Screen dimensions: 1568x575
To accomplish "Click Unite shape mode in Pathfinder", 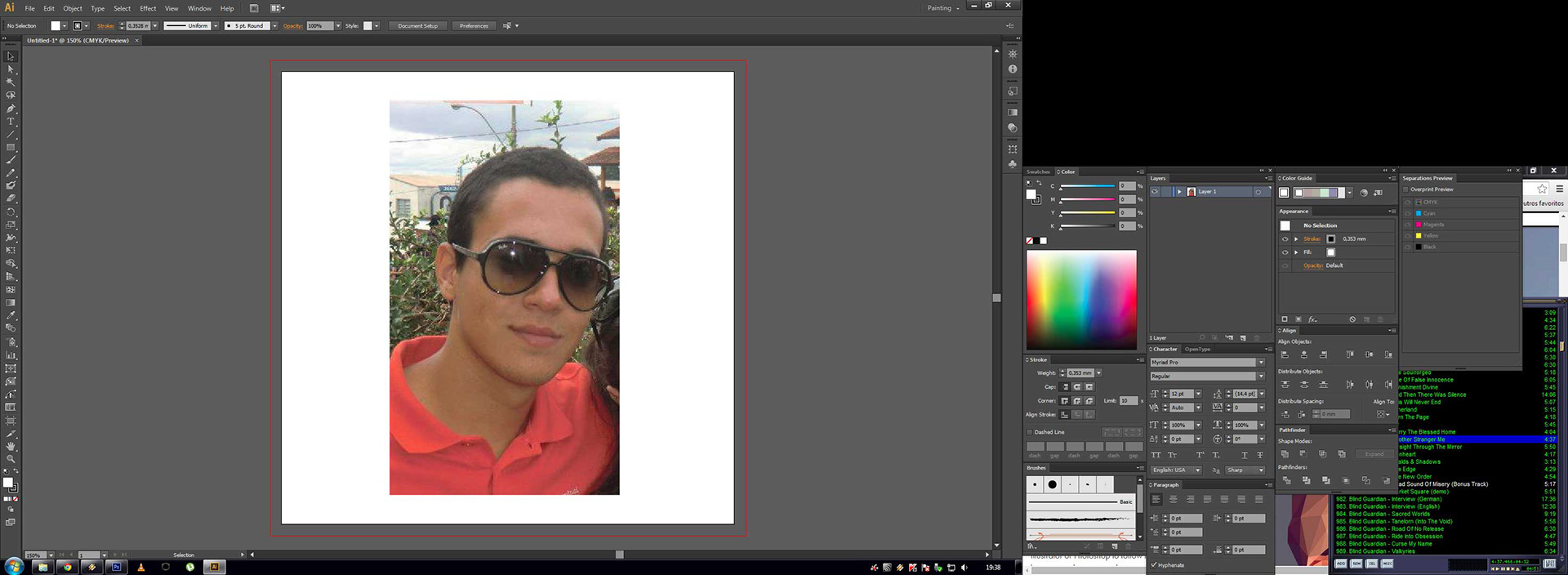I will point(1285,454).
